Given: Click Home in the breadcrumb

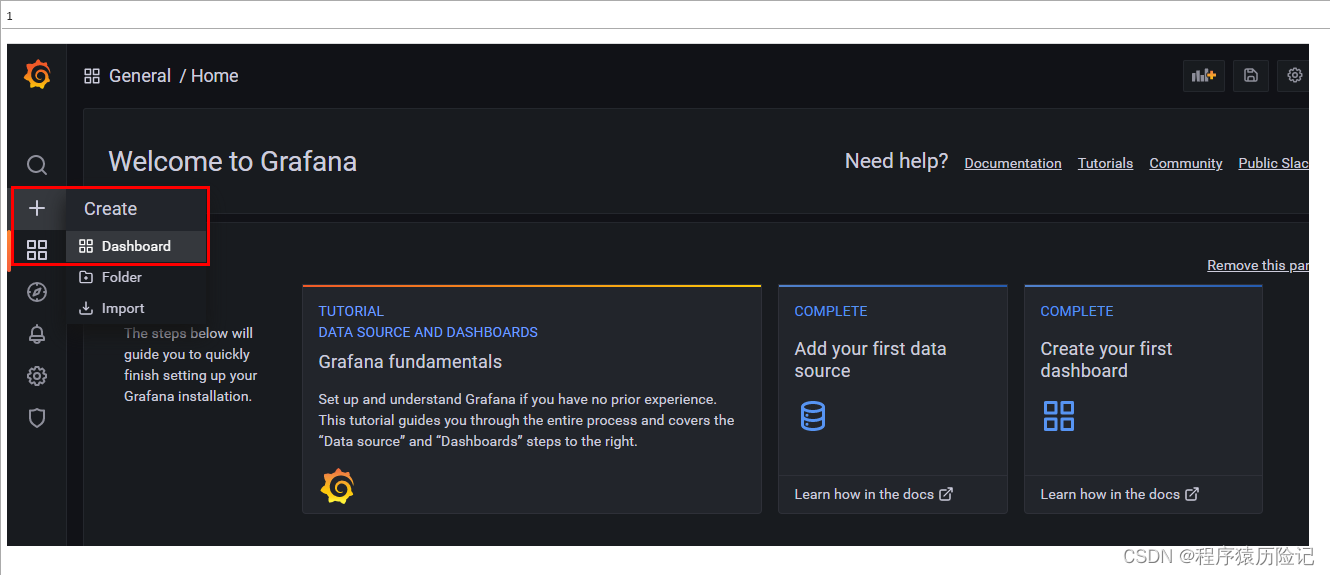Looking at the screenshot, I should (215, 76).
